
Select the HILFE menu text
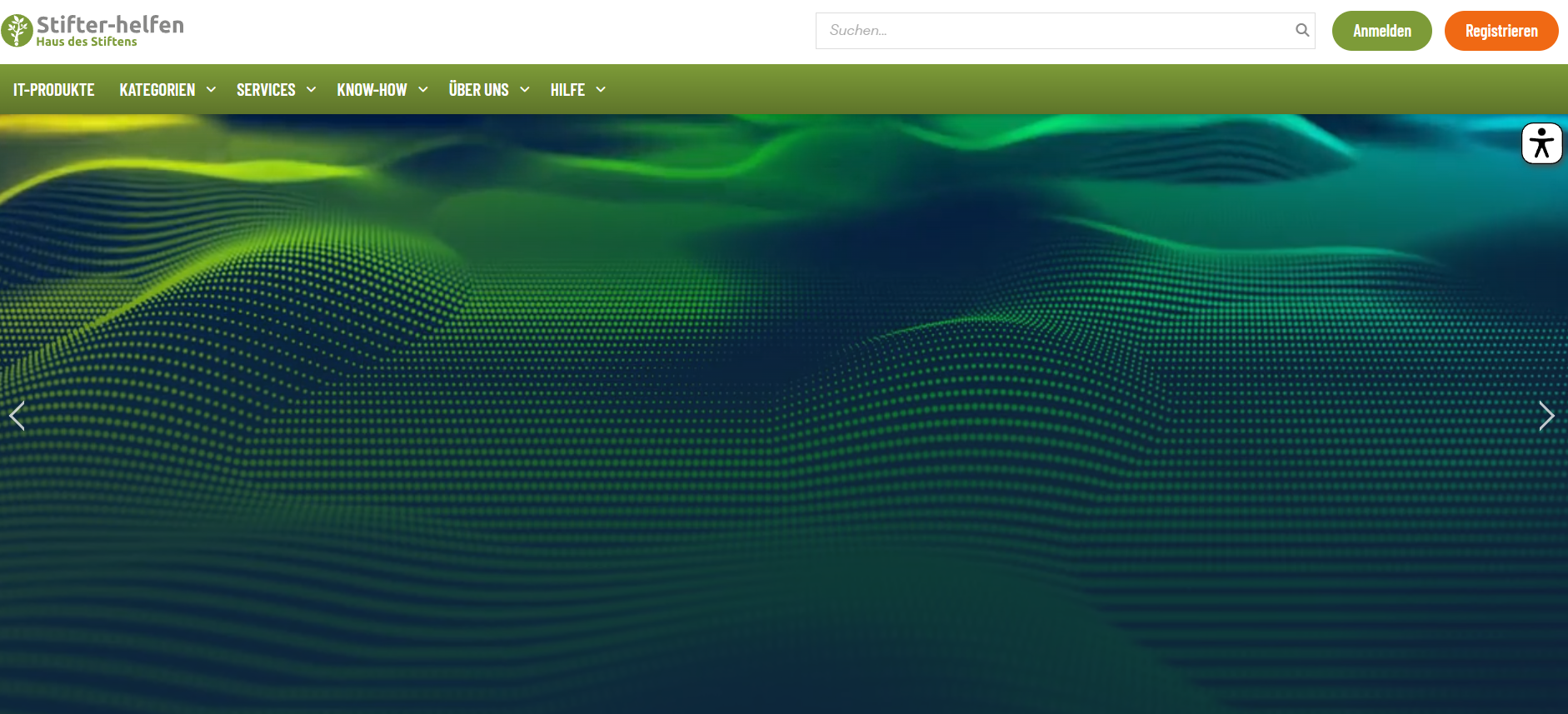(567, 90)
